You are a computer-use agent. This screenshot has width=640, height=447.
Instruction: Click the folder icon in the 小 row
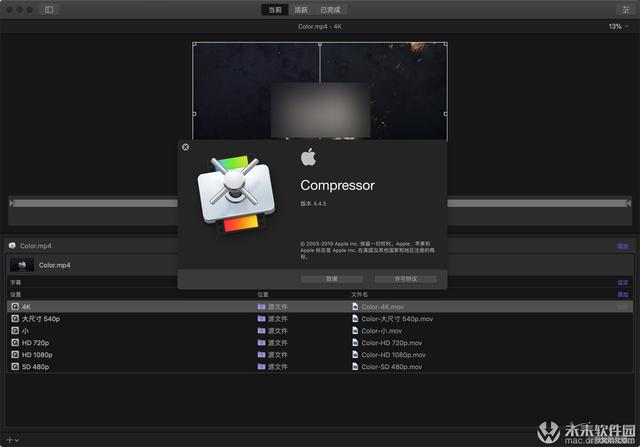[x=262, y=331]
